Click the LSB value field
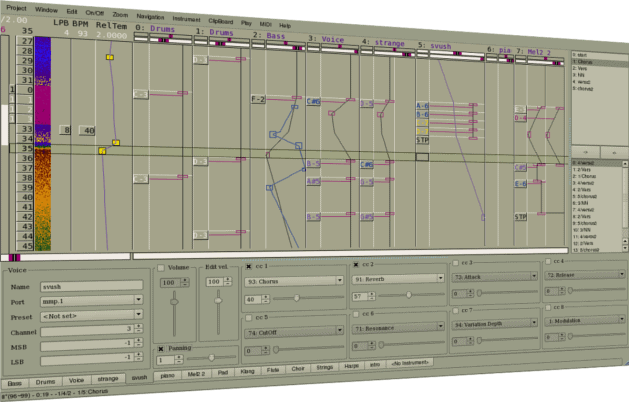Viewport: 636px width, 410px height. coord(88,358)
